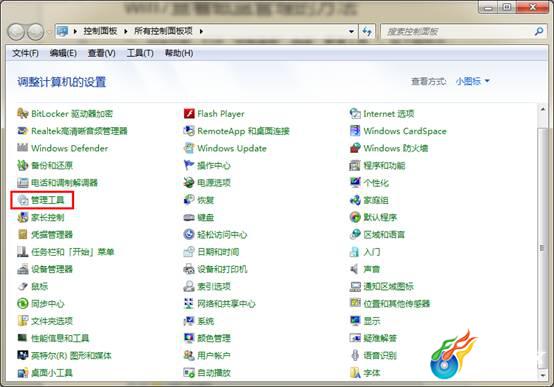Image resolution: width=554 pixels, height=387 pixels.
Task: Click the 所有控制面板项 breadcrumb
Action: (163, 31)
